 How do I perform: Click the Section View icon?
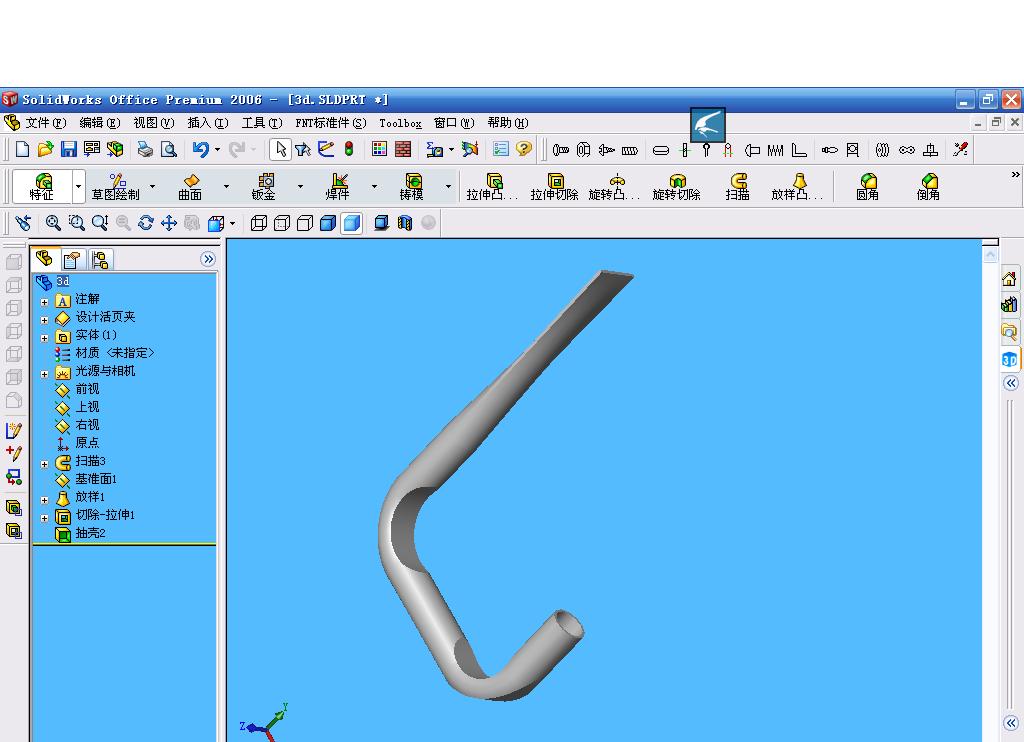point(405,223)
